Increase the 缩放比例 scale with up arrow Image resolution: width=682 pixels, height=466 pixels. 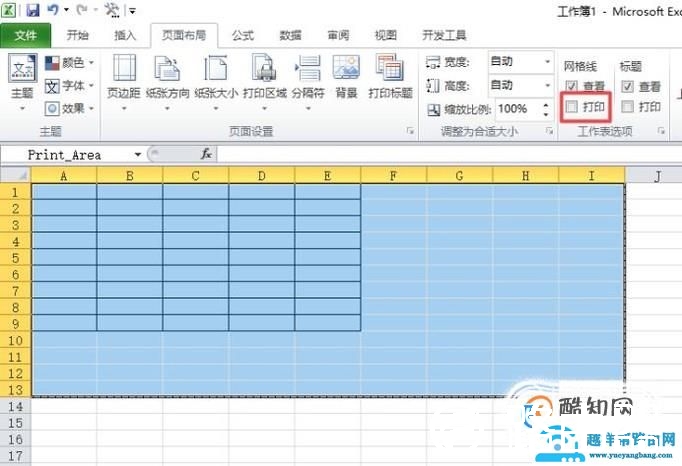(546, 104)
